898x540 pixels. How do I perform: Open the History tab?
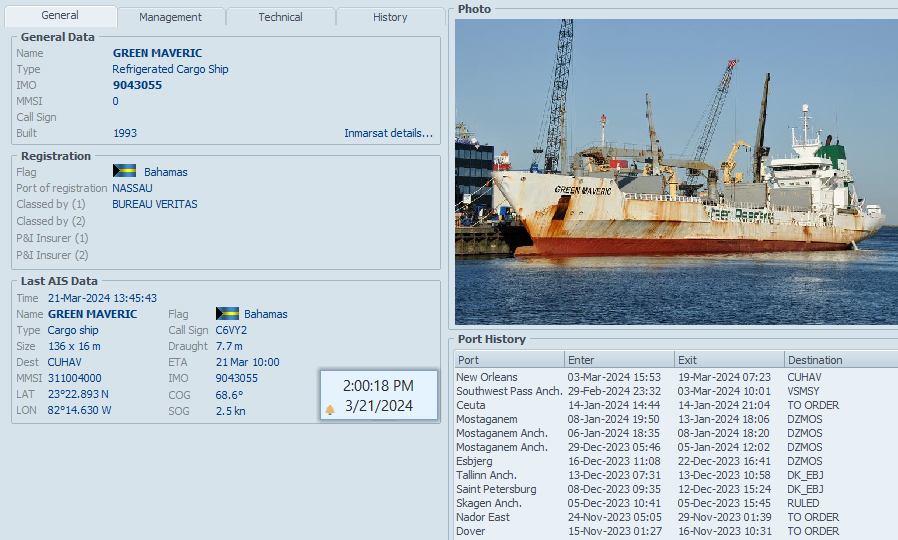click(390, 17)
